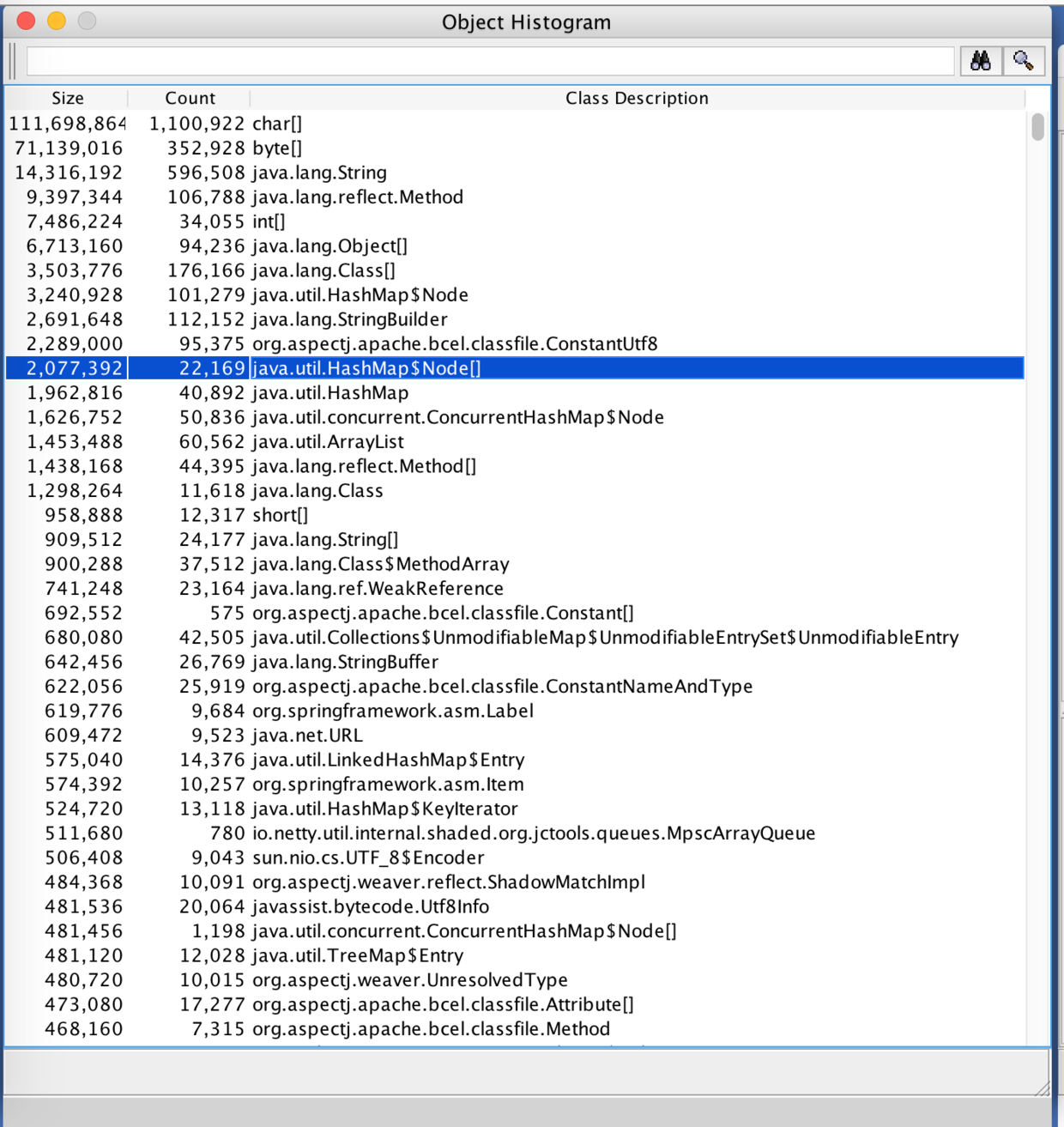
Task: Click highlighted java.util.HashMap$Node[] row
Action: click(x=515, y=368)
